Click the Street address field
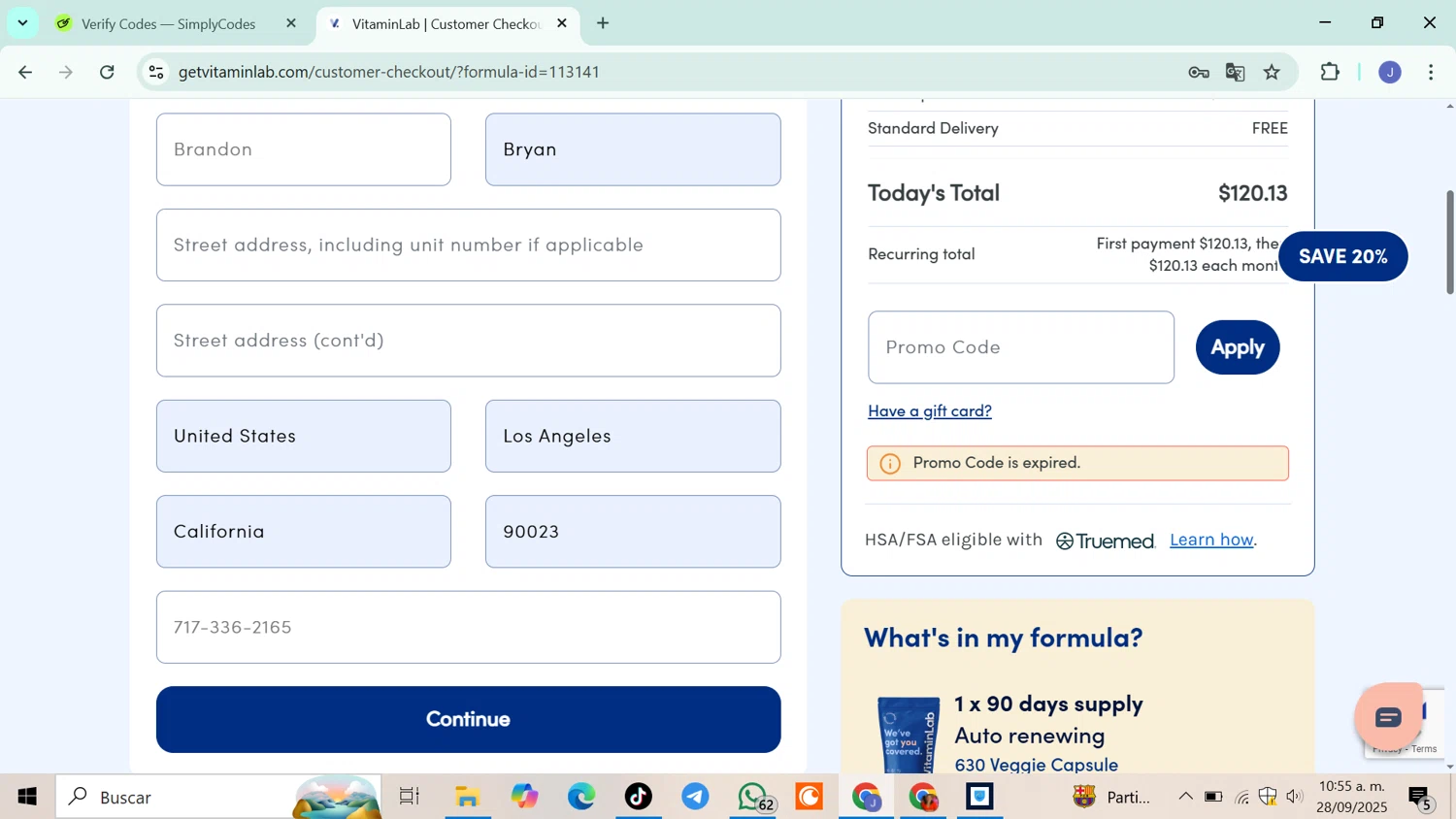This screenshot has width=1456, height=819. coord(469,245)
